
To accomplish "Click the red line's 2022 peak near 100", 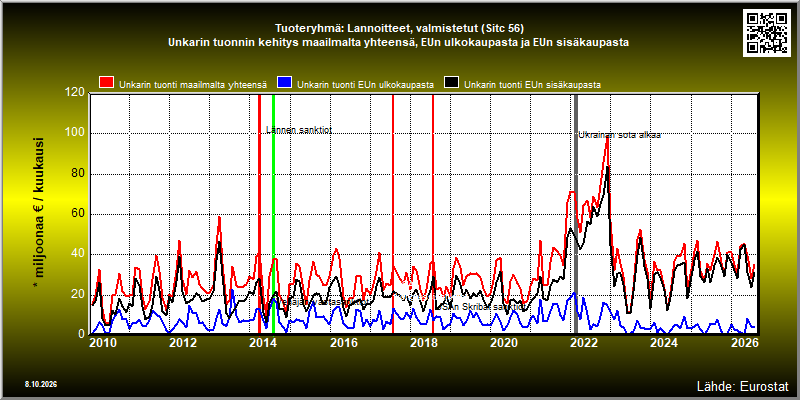I will pyautogui.click(x=607, y=137).
